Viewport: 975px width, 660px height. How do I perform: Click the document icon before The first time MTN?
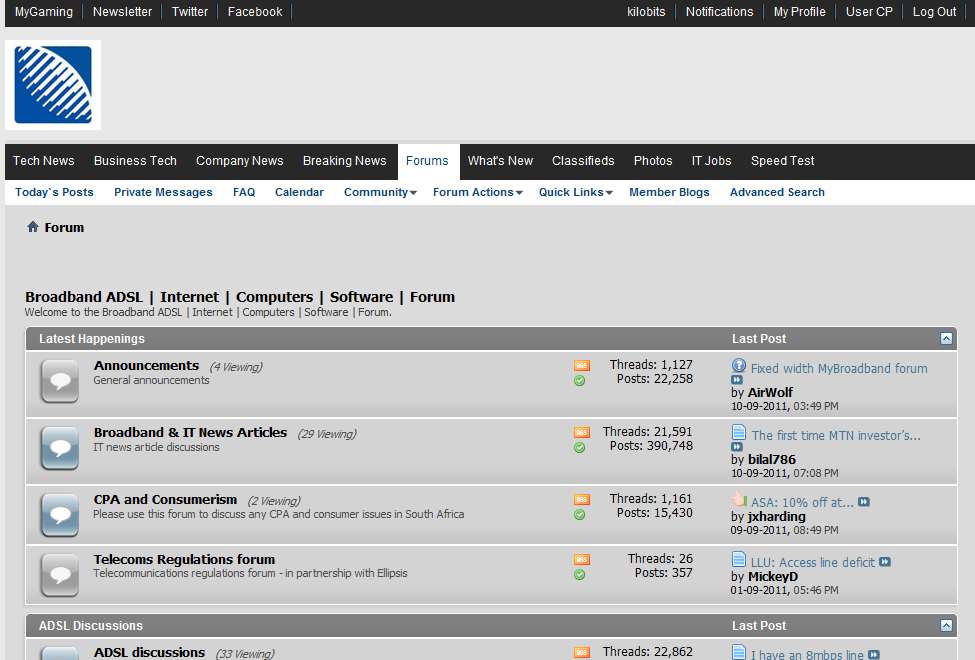(739, 432)
